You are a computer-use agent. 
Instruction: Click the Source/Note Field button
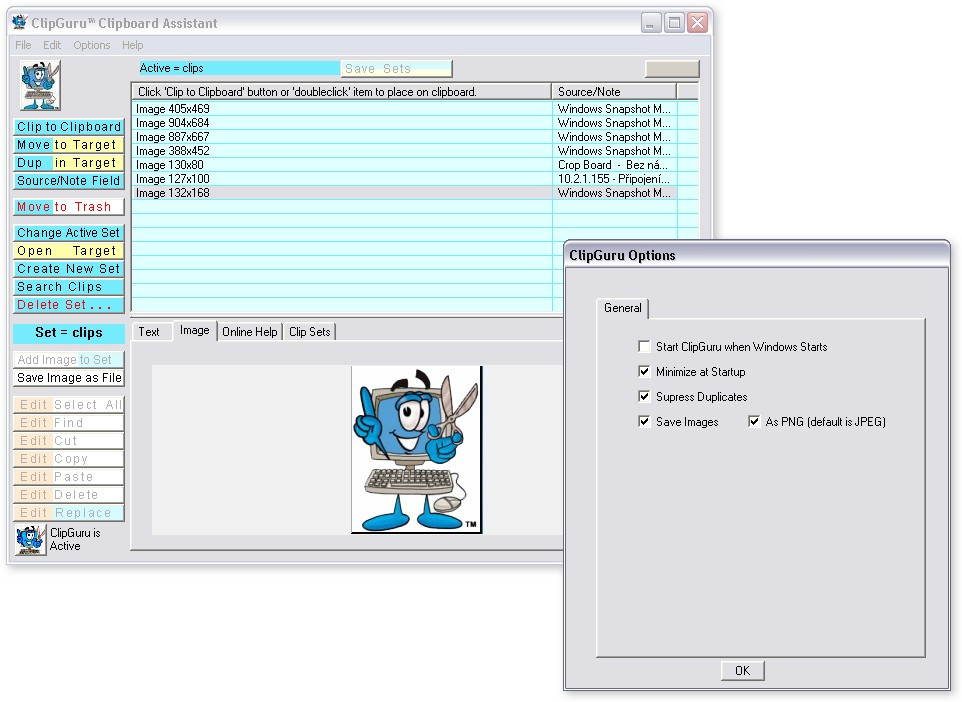[x=69, y=180]
